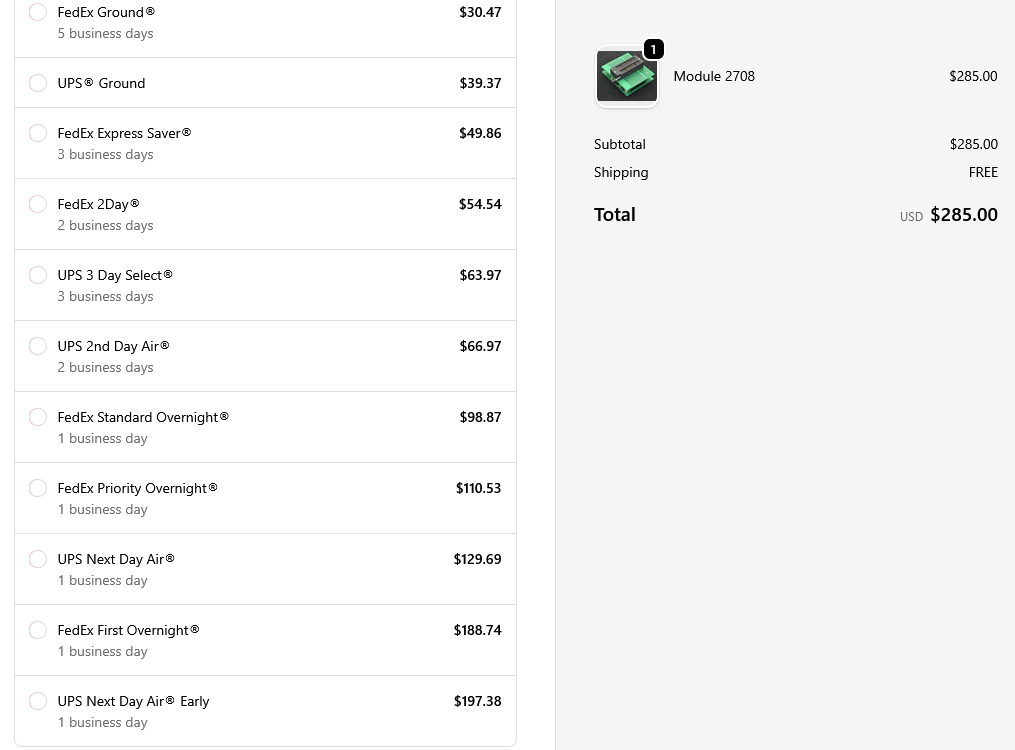Choose UPS 2nd Day Air radio button
The height and width of the screenshot is (750, 1015).
point(38,346)
